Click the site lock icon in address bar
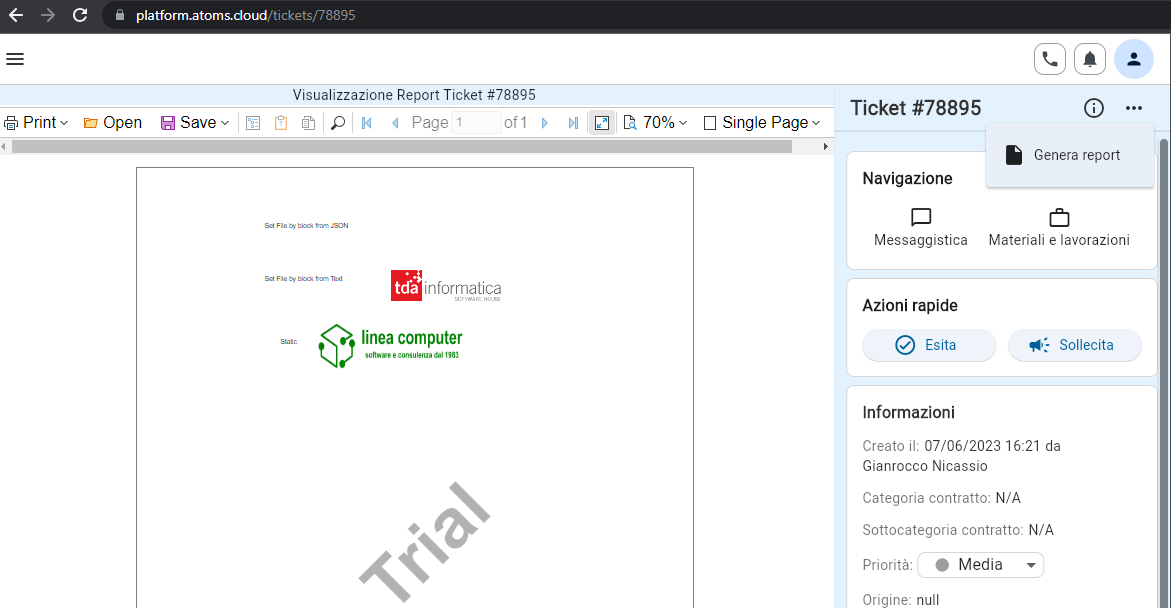Image resolution: width=1171 pixels, height=608 pixels. tap(119, 15)
